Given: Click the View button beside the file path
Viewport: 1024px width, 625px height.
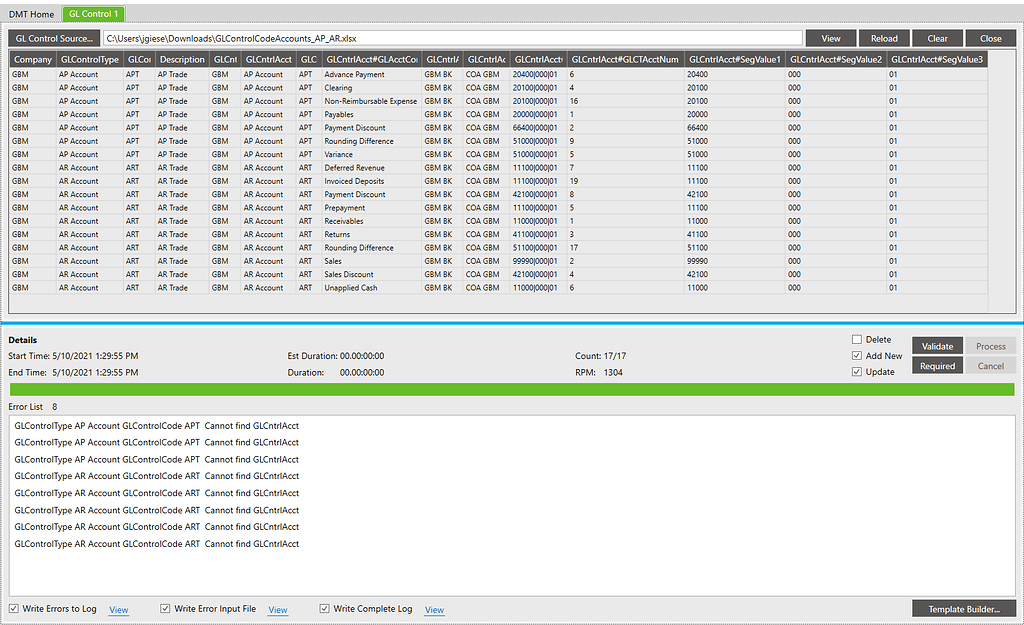Looking at the screenshot, I should [830, 37].
